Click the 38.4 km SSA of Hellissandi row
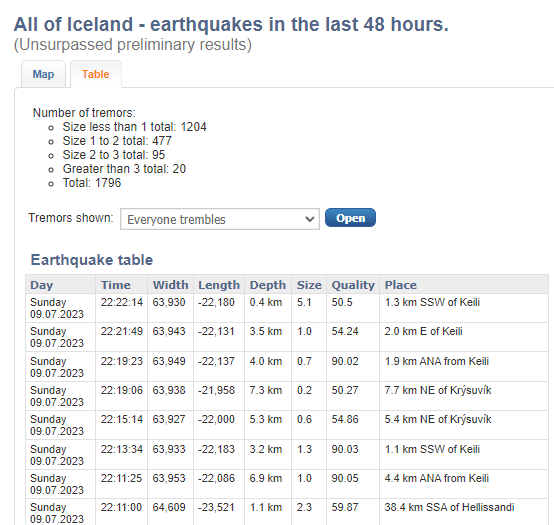Screen dimensions: 554x525 pos(287,512)
